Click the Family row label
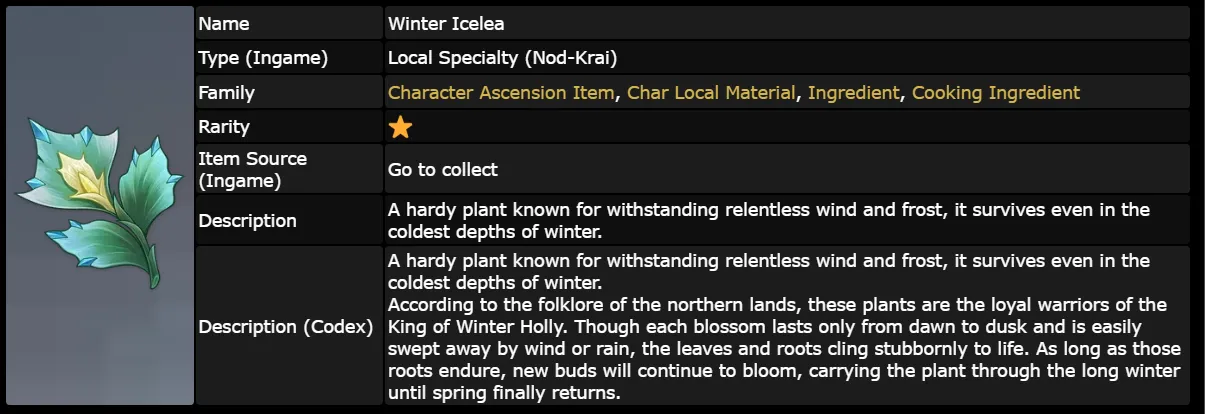The width and height of the screenshot is (1205, 414). pos(227,93)
